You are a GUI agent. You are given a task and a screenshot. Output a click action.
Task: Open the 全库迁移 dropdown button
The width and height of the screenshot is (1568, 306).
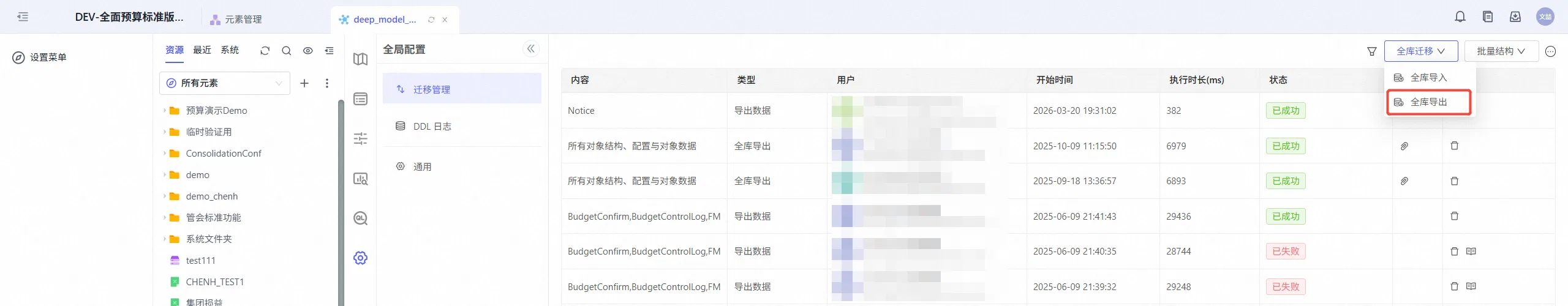tap(1421, 51)
